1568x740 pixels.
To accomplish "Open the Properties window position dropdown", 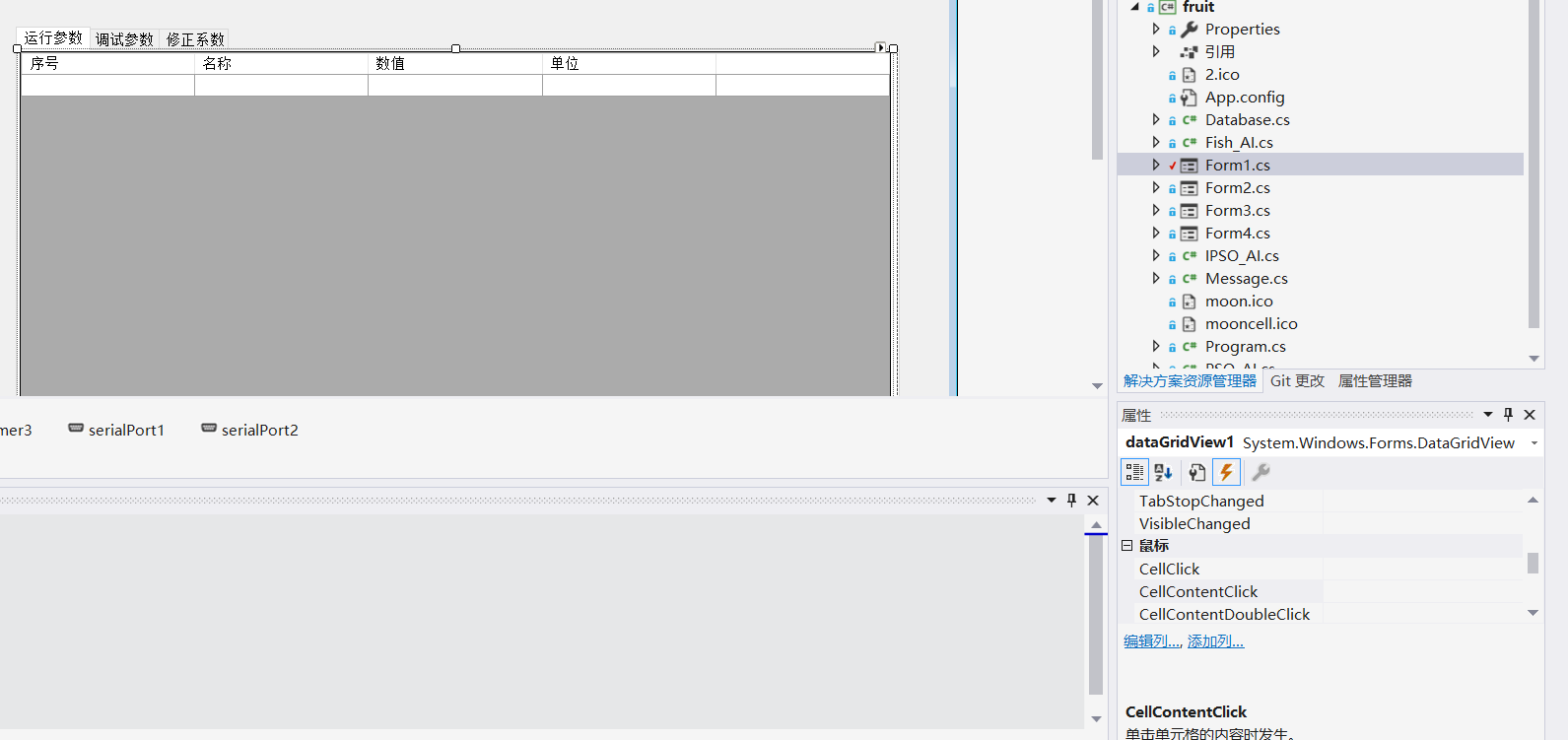I will [1488, 415].
